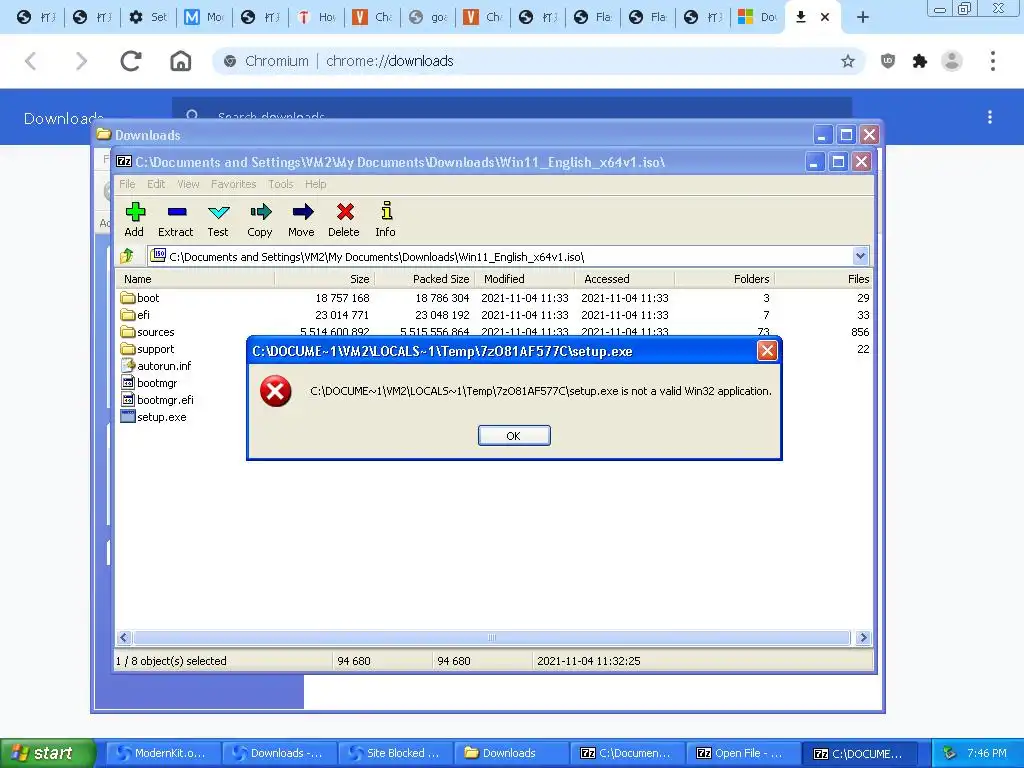Image resolution: width=1024 pixels, height=768 pixels.
Task: Select the autorun.inf file
Action: (x=156, y=366)
